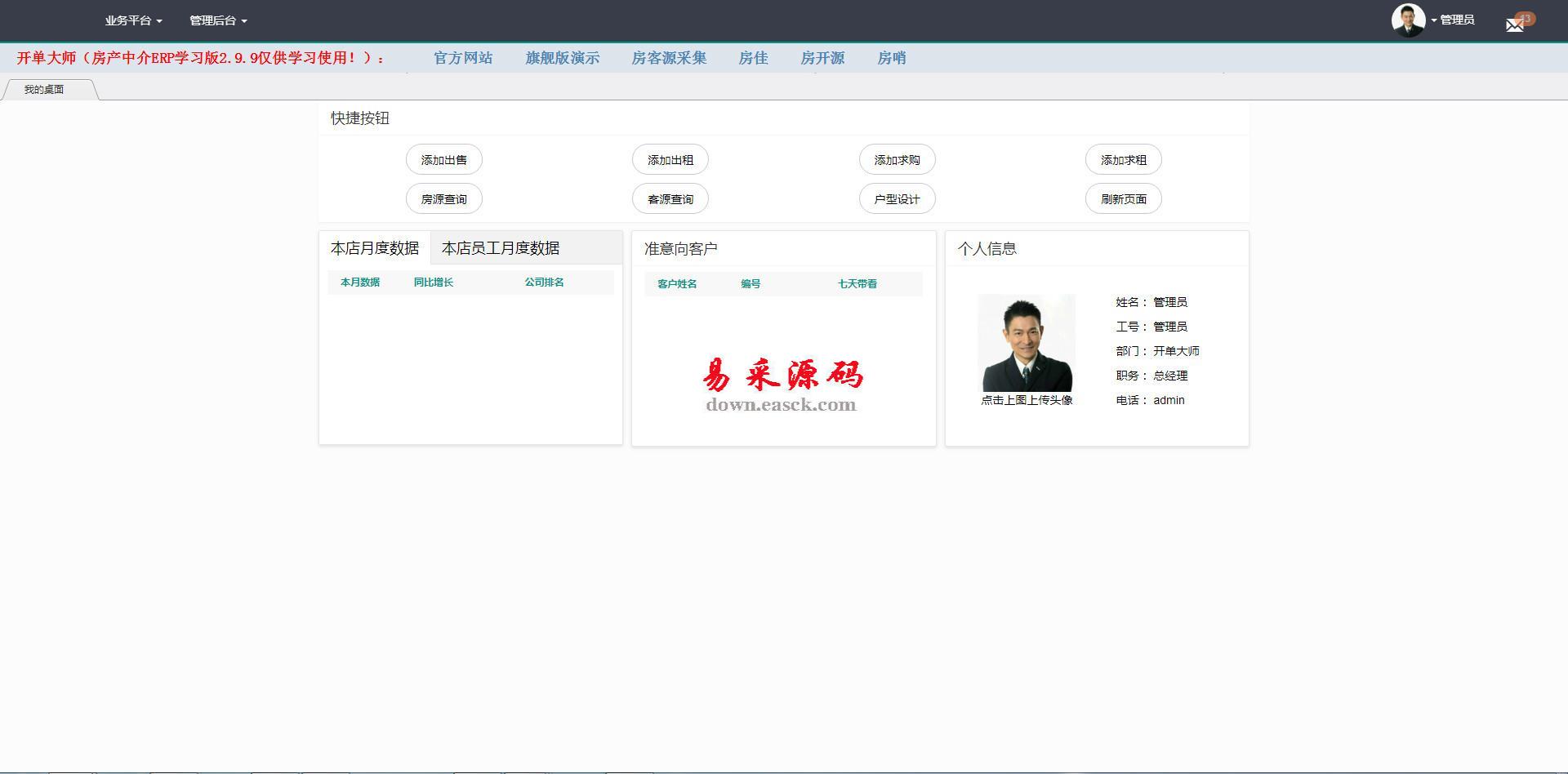Expand the 业务平台 dropdown menu
This screenshot has width=1568, height=774.
133,20
